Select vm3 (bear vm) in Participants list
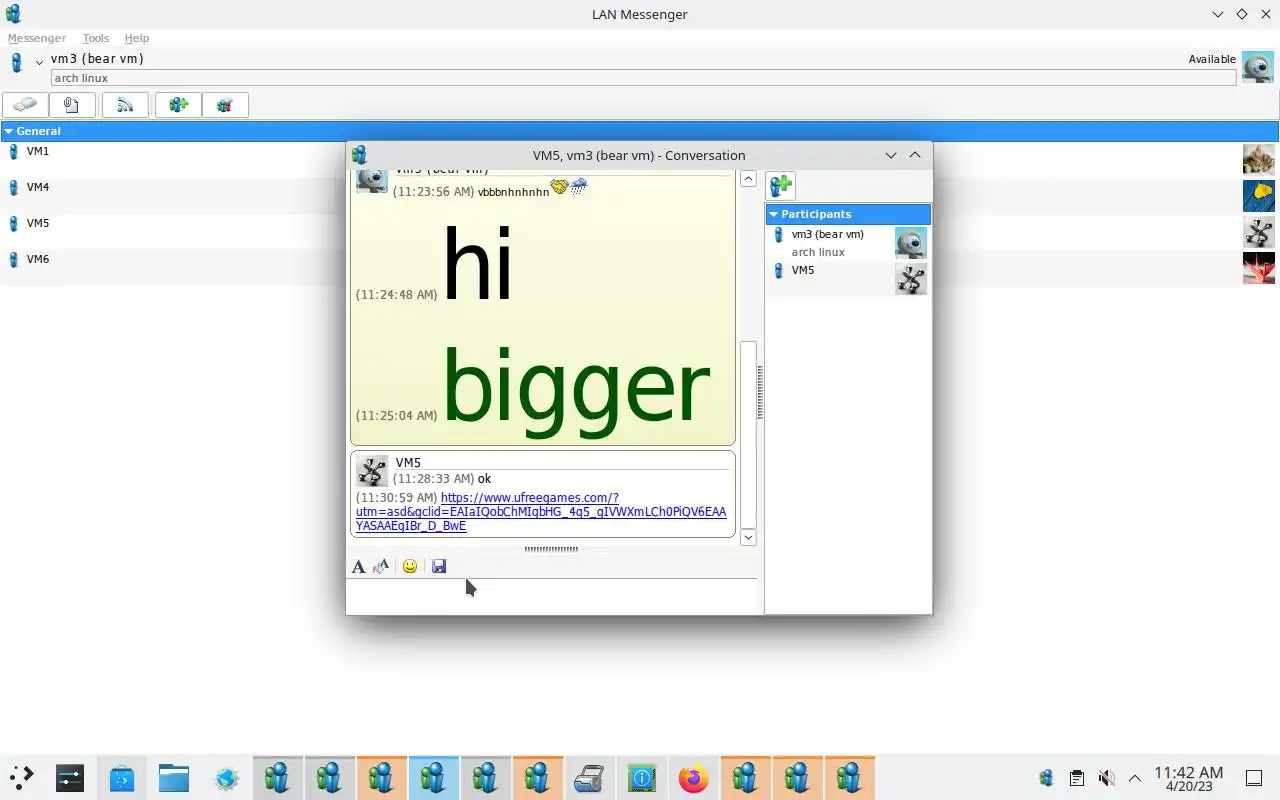Screen dimensions: 1280x800 [848, 243]
